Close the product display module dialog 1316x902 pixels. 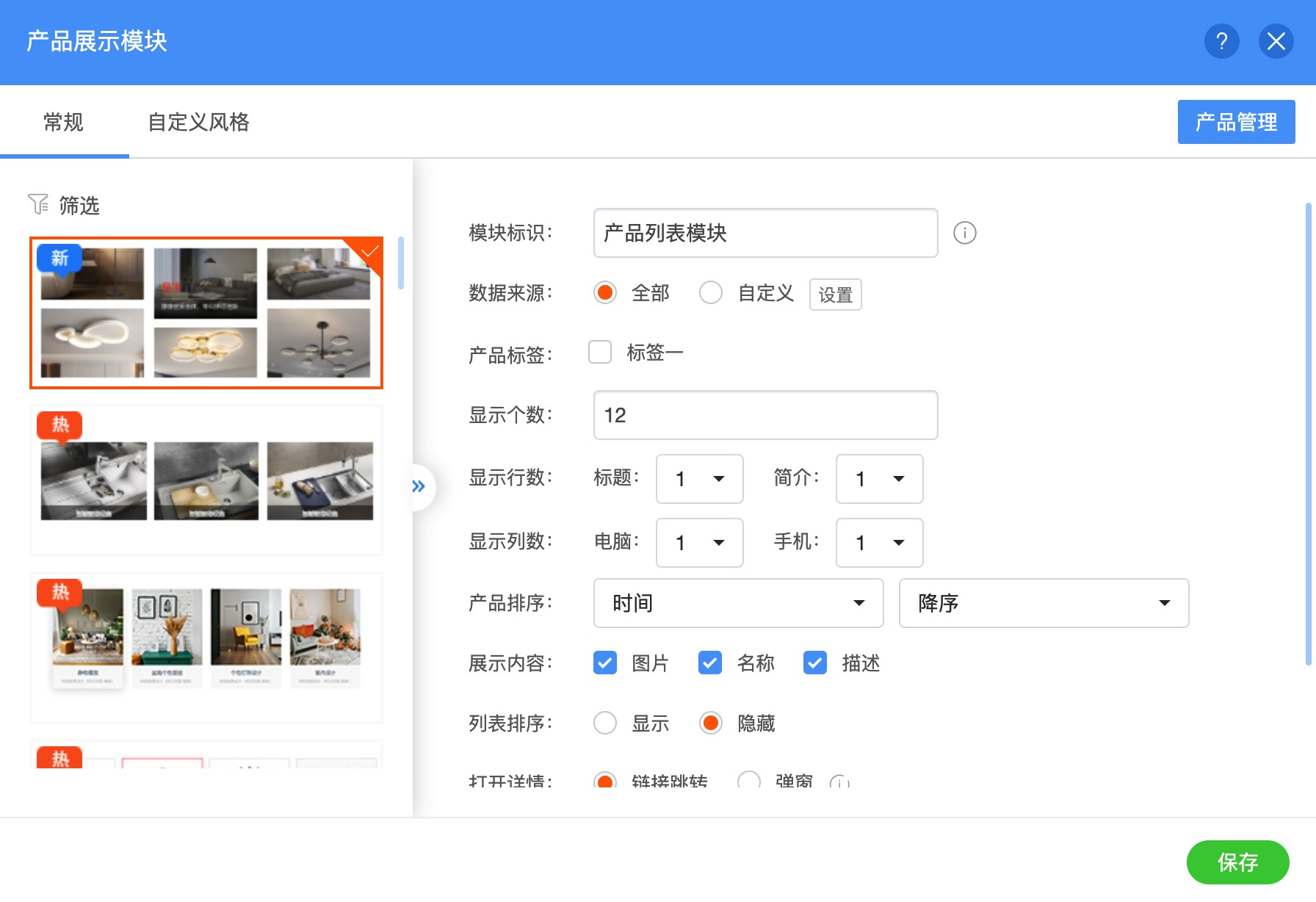pyautogui.click(x=1276, y=41)
